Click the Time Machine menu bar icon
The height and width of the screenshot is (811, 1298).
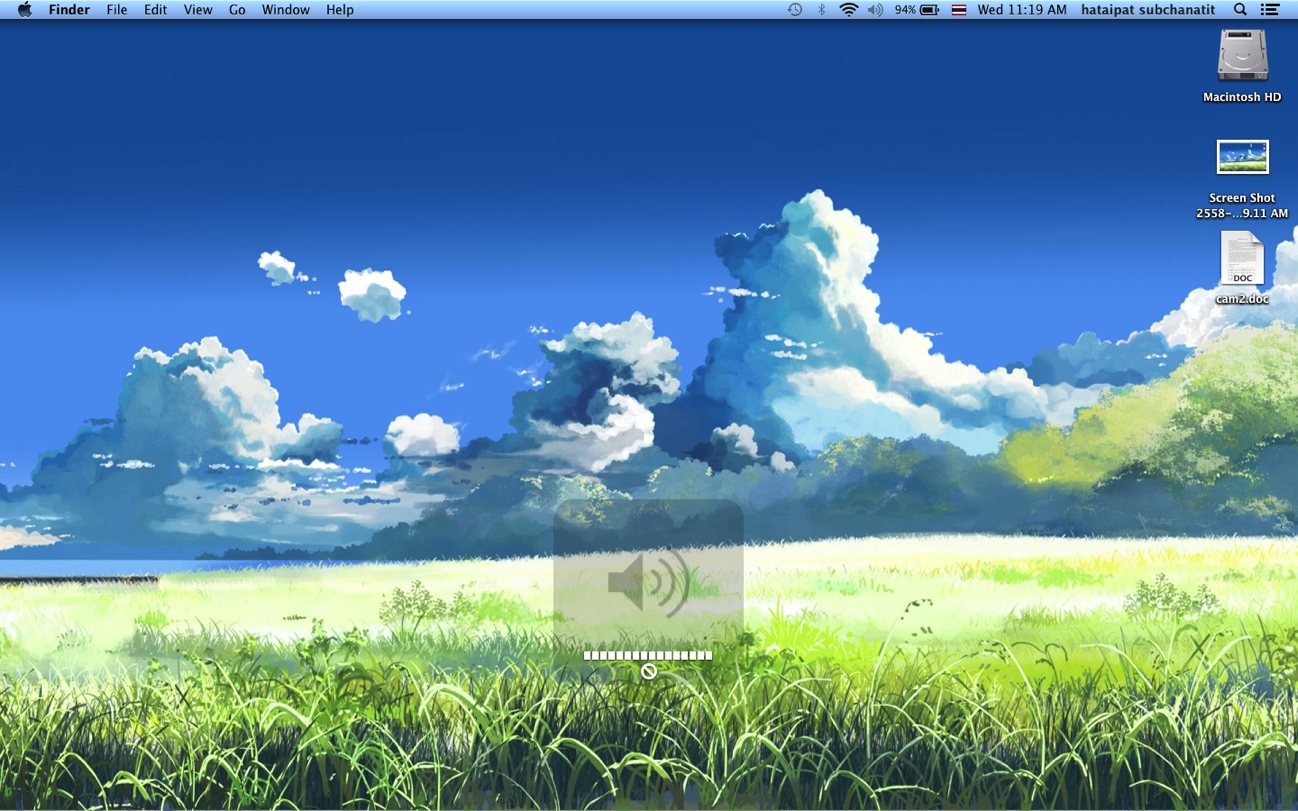pos(795,10)
